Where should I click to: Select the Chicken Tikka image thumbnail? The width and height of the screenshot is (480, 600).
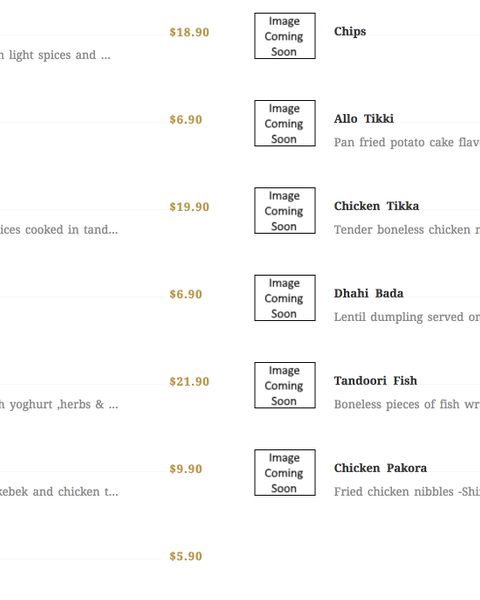pyautogui.click(x=285, y=210)
